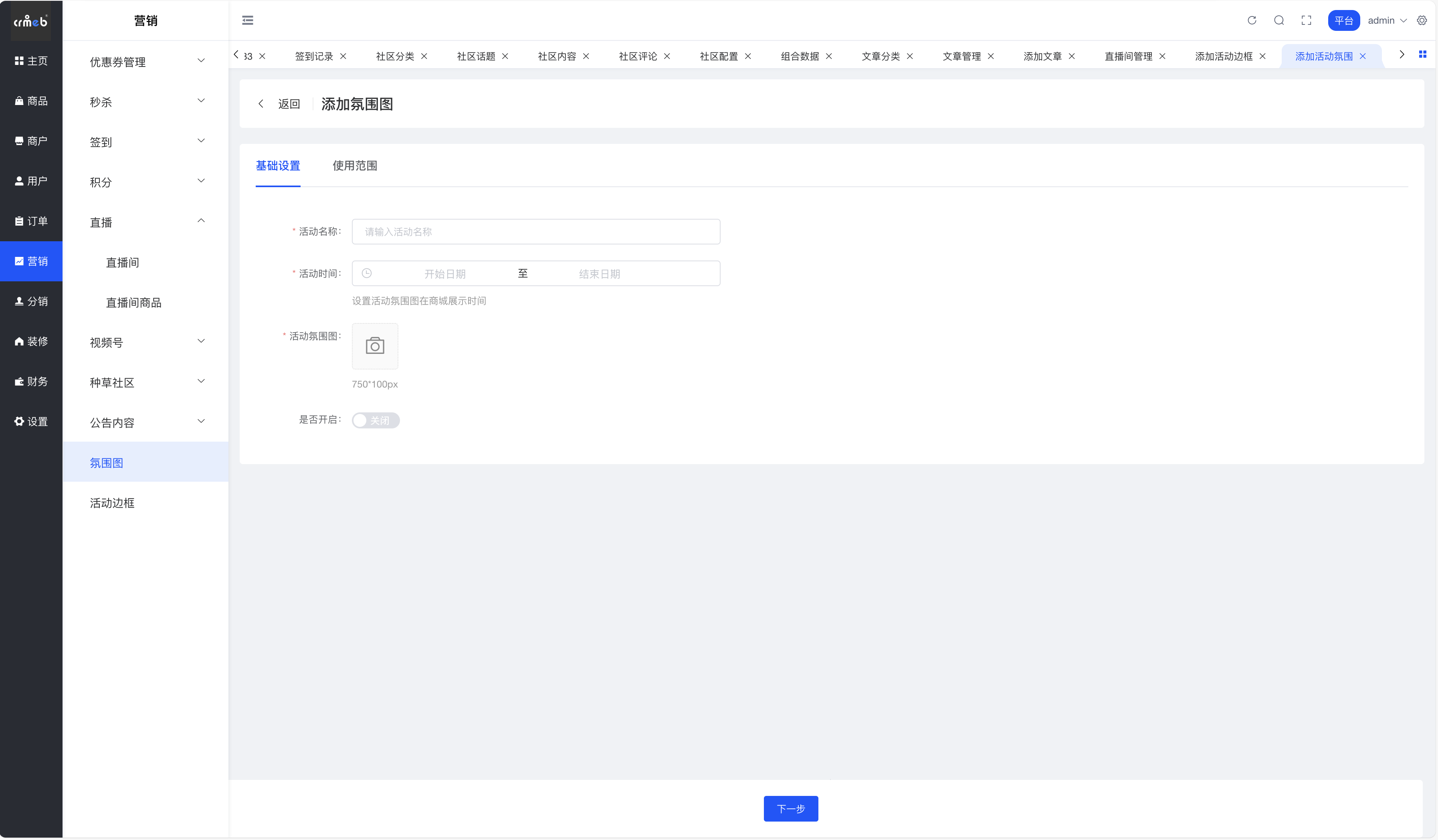Open the tab grid menu icon
Image resolution: width=1438 pixels, height=840 pixels.
click(1423, 55)
